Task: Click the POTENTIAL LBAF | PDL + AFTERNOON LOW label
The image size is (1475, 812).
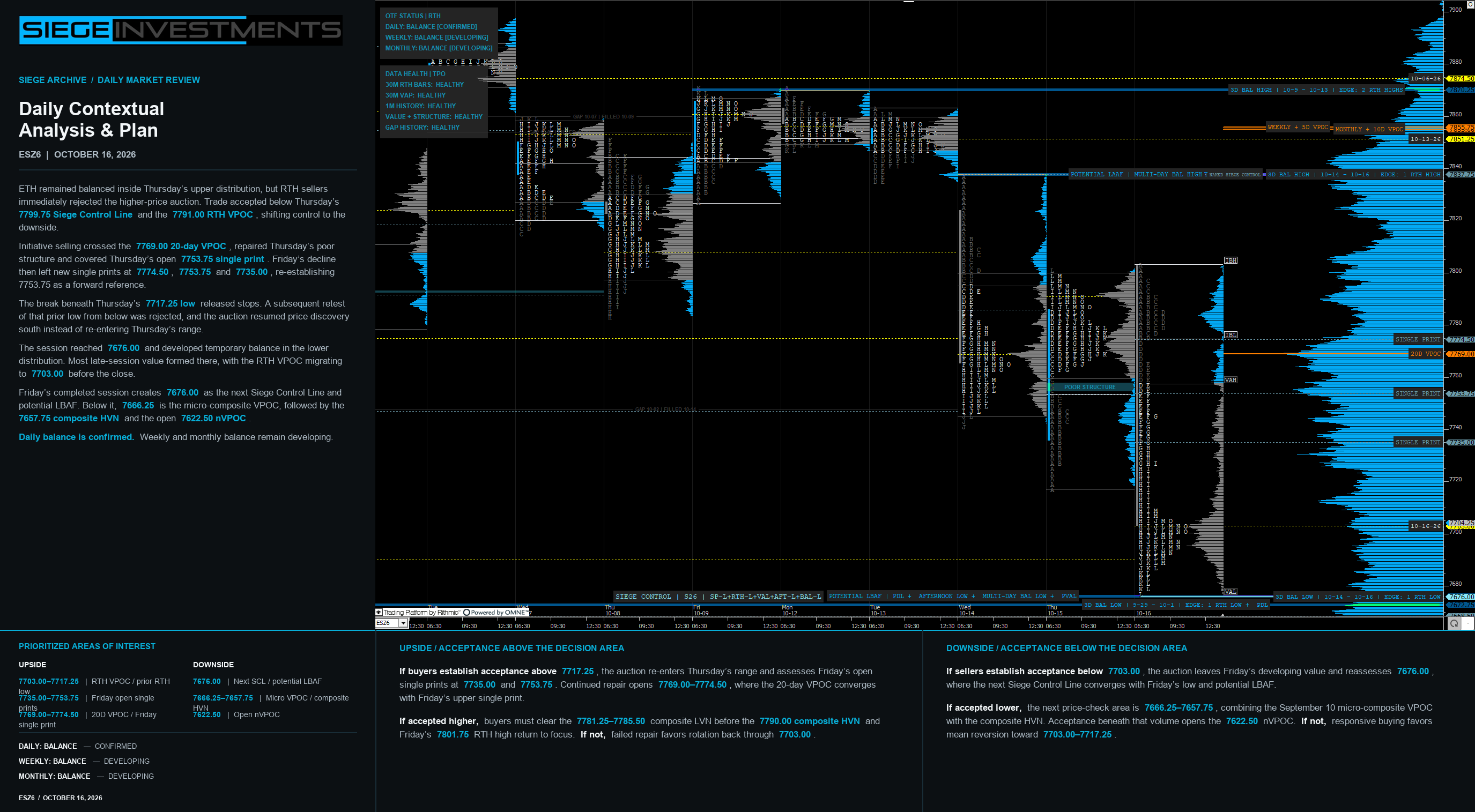Action: [x=952, y=596]
